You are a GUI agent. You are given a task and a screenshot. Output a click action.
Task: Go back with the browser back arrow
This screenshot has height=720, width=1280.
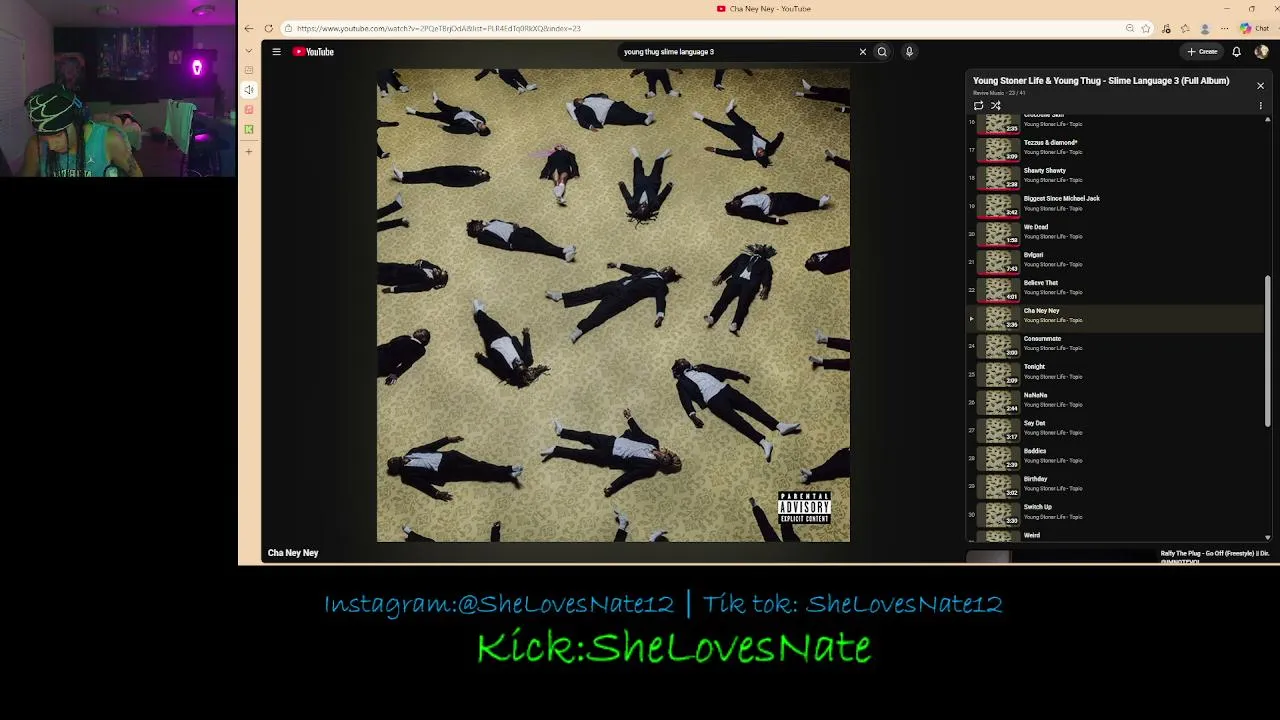249,28
